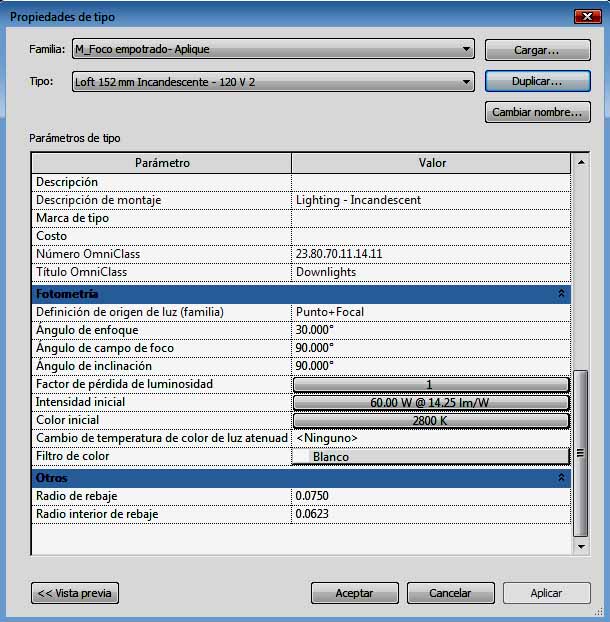
Task: Open the Filtro de color Blanco swatch
Action: [x=431, y=457]
